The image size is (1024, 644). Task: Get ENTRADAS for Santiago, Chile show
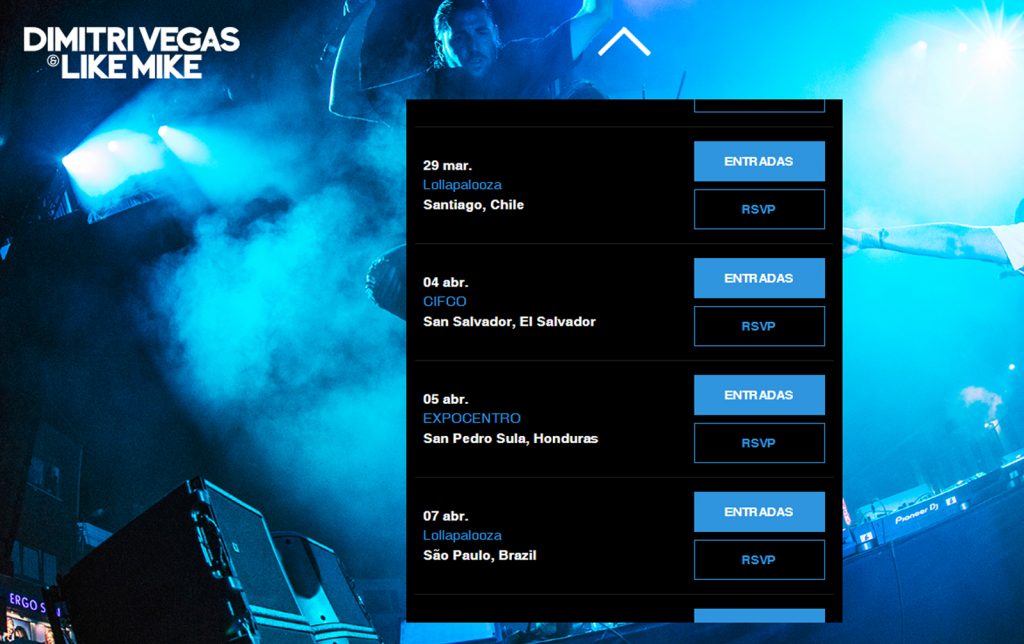pos(759,161)
